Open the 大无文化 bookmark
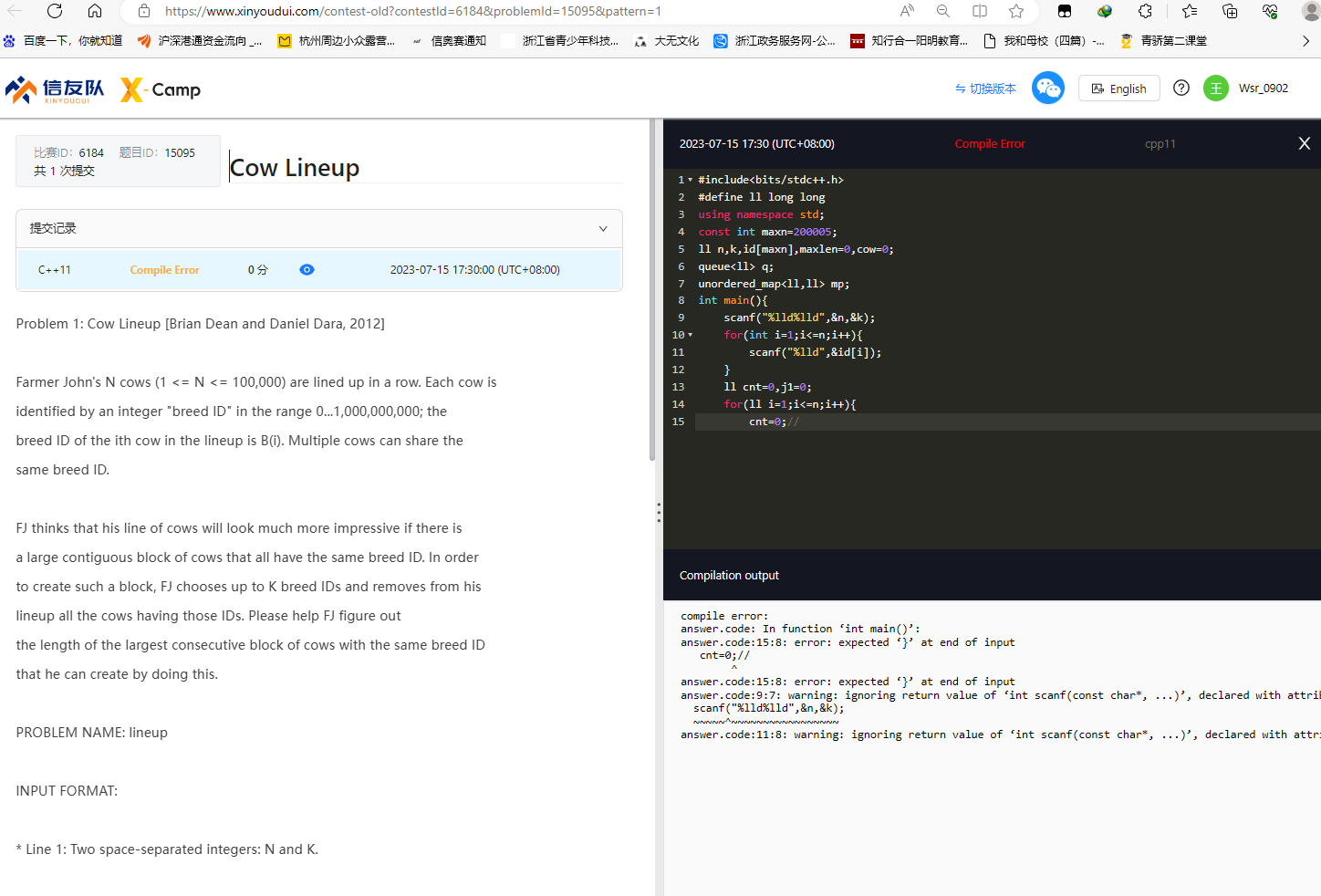Viewport: 1321px width, 896px height. 667,41
